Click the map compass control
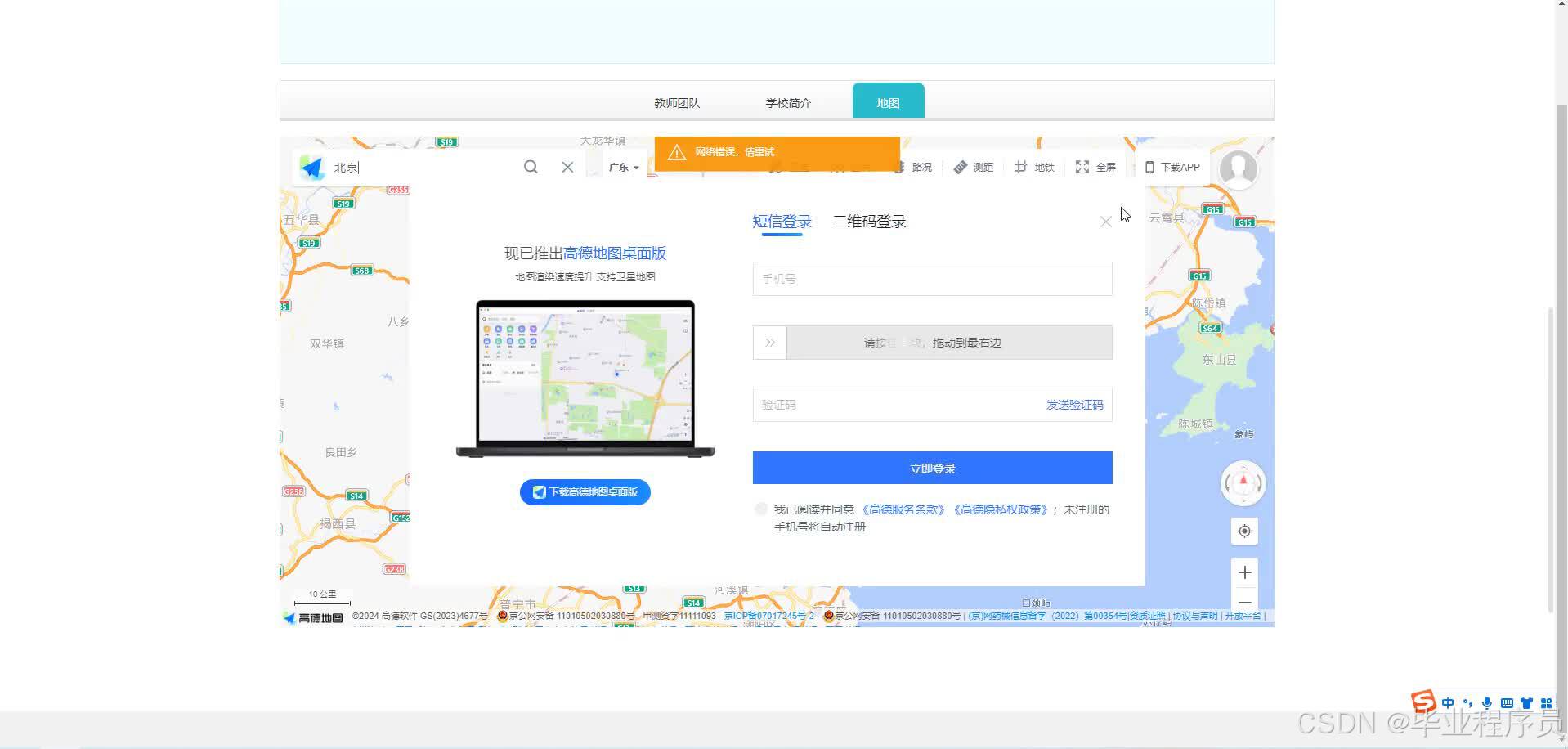 (x=1243, y=483)
